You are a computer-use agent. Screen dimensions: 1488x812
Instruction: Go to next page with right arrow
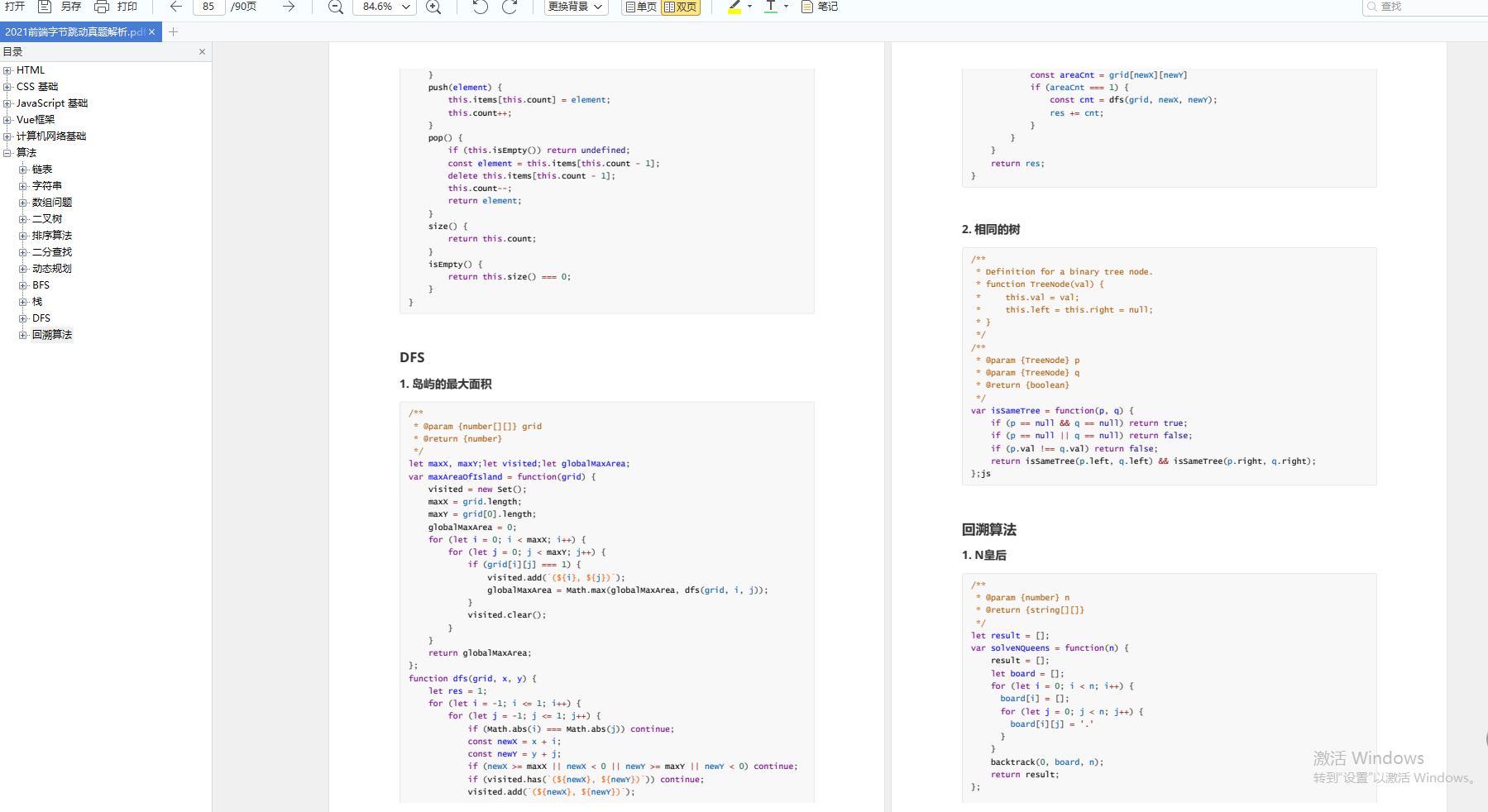[x=288, y=7]
